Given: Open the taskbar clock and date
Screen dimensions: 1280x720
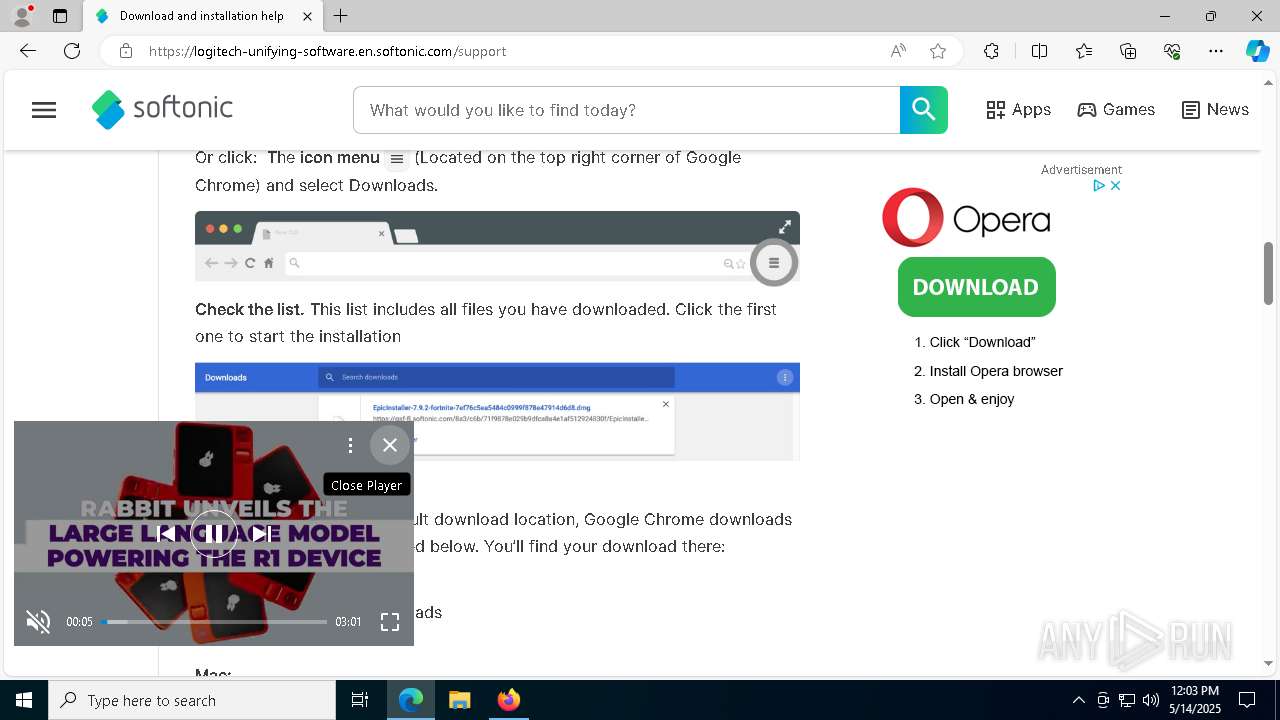Looking at the screenshot, I should tap(1195, 700).
